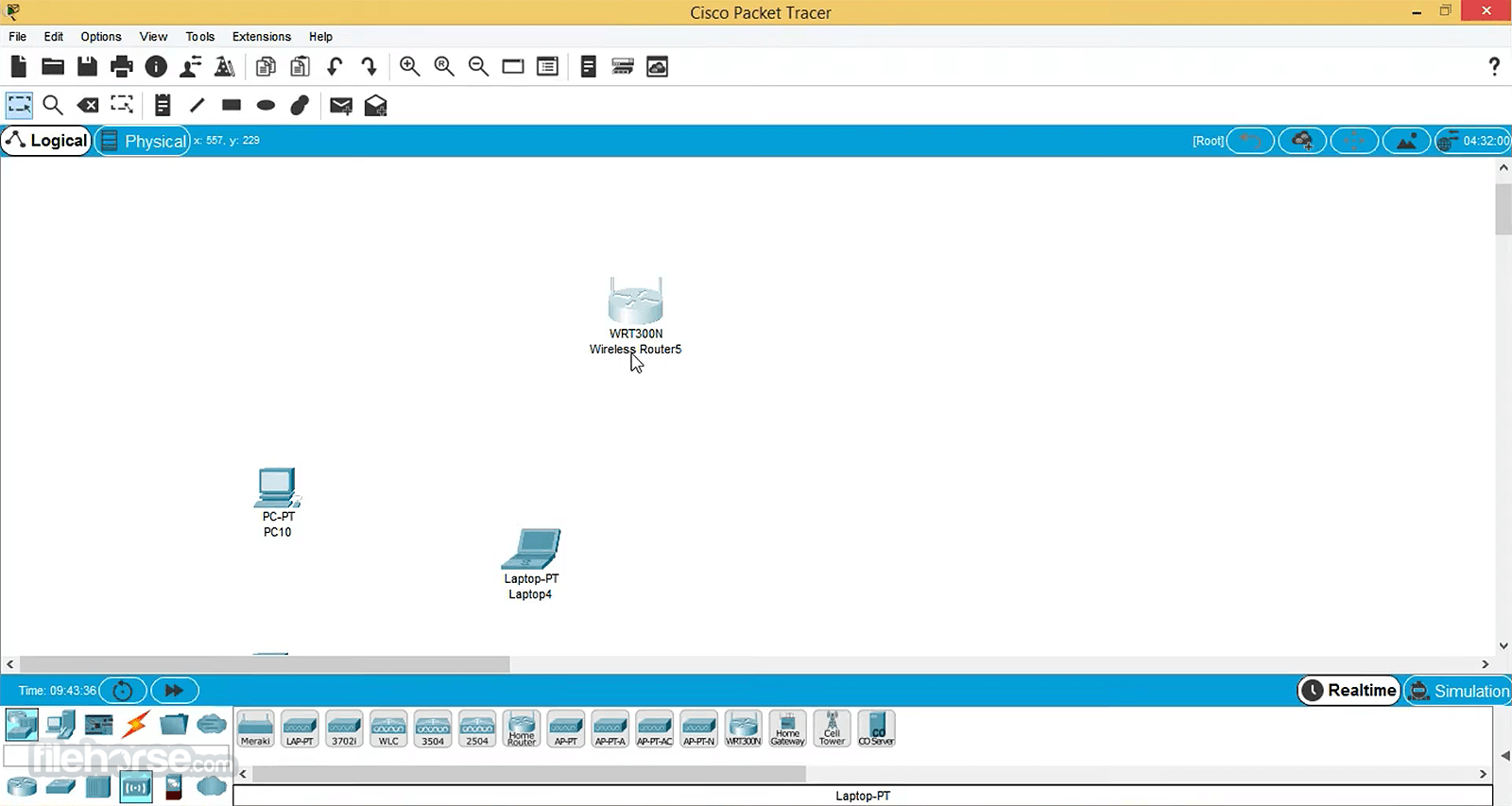
Task: Pick the 3504 wireless controller
Action: point(433,729)
